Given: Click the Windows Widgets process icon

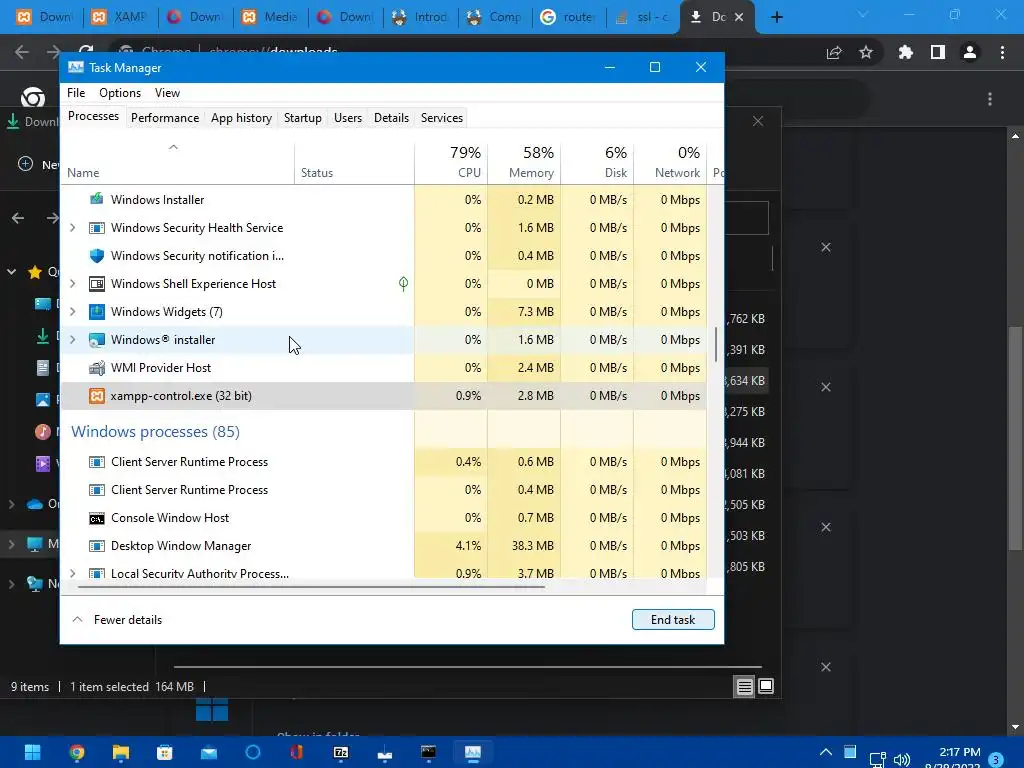Looking at the screenshot, I should 97,312.
